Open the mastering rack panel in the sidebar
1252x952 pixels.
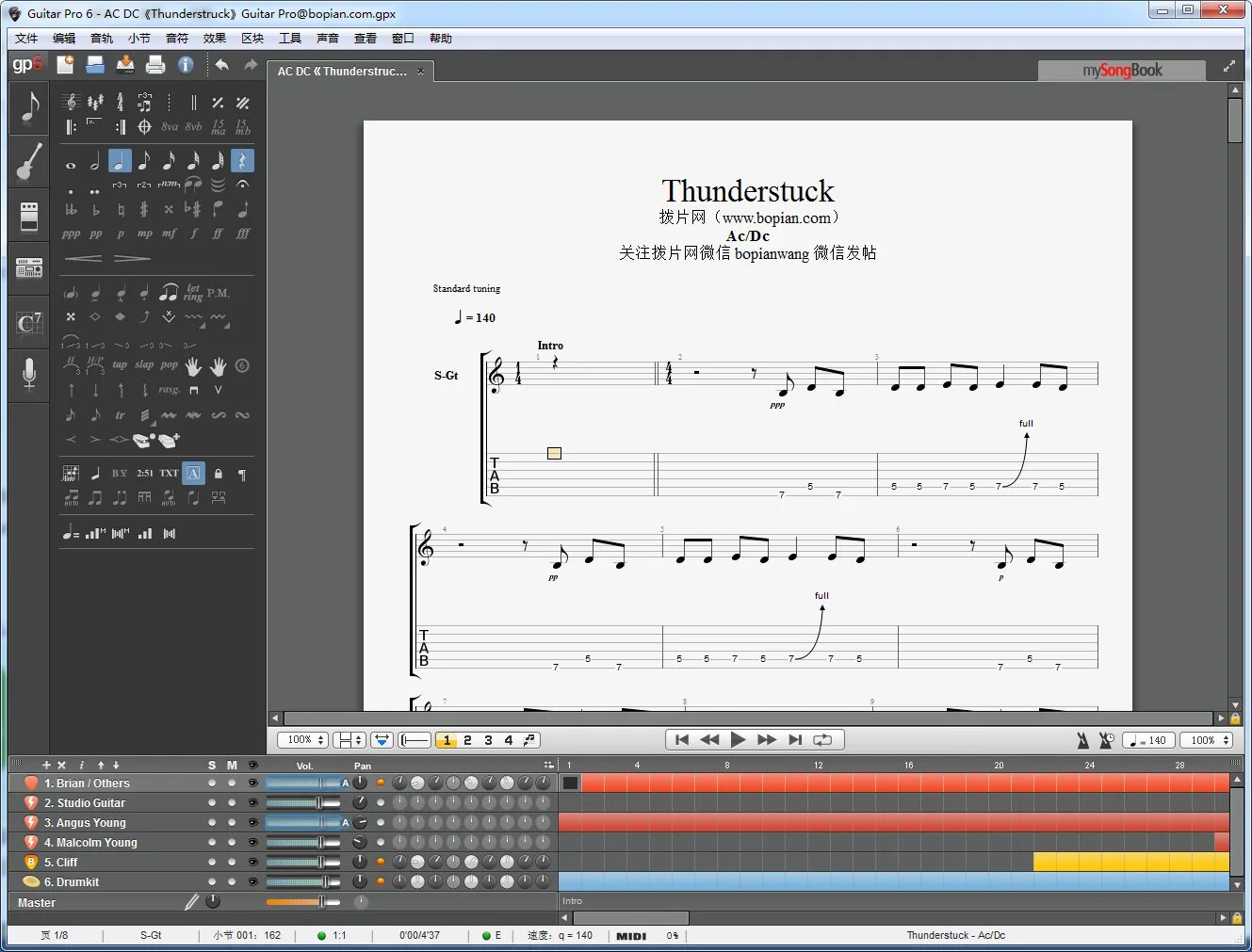[x=29, y=269]
